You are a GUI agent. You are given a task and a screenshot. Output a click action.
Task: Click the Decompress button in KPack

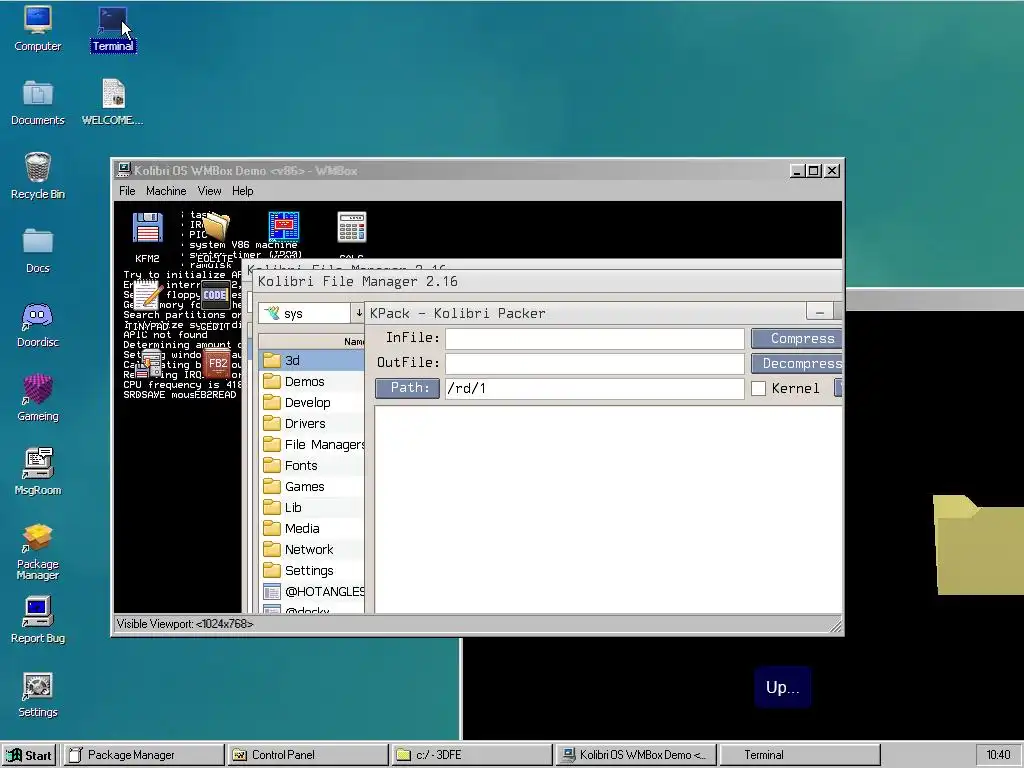click(x=797, y=363)
